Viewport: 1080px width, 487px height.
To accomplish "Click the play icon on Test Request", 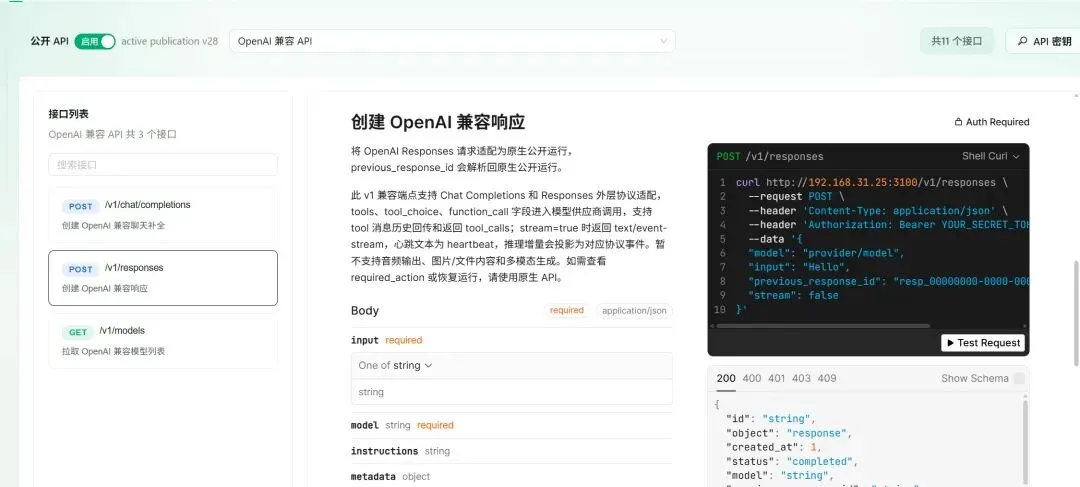I will (x=951, y=342).
